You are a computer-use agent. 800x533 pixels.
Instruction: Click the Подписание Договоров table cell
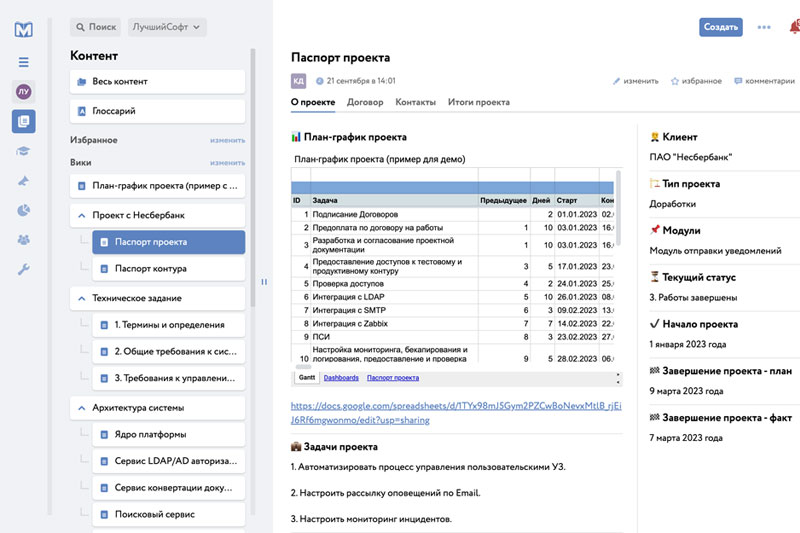coord(394,214)
